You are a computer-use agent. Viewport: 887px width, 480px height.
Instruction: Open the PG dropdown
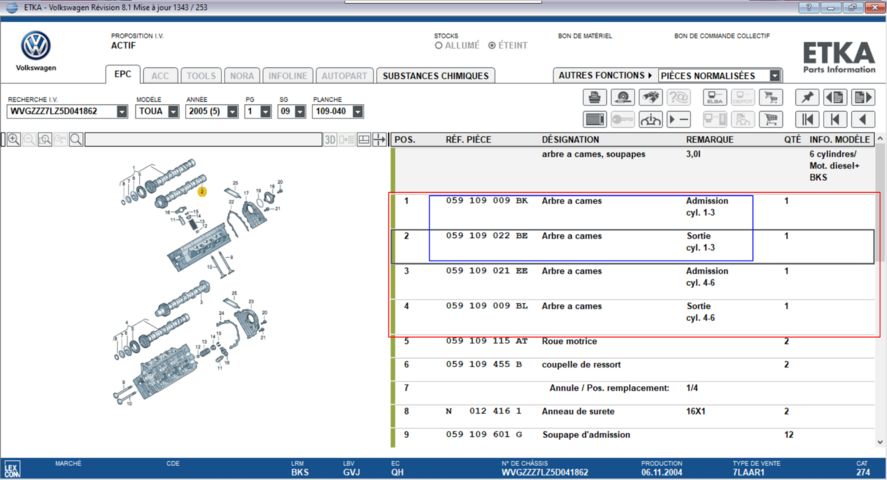click(265, 111)
